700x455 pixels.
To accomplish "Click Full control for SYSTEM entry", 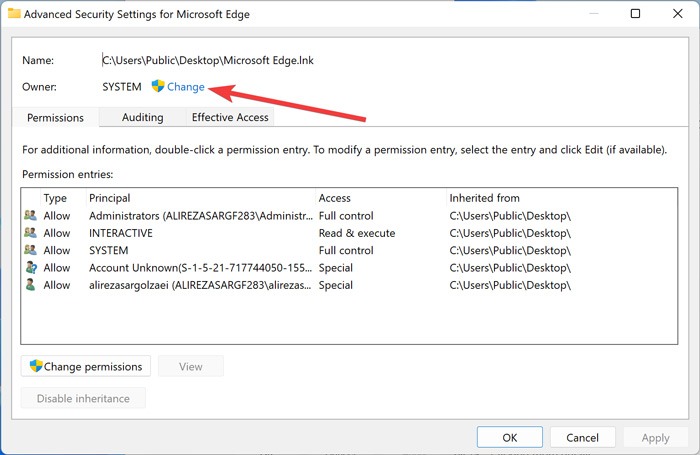I will (346, 250).
